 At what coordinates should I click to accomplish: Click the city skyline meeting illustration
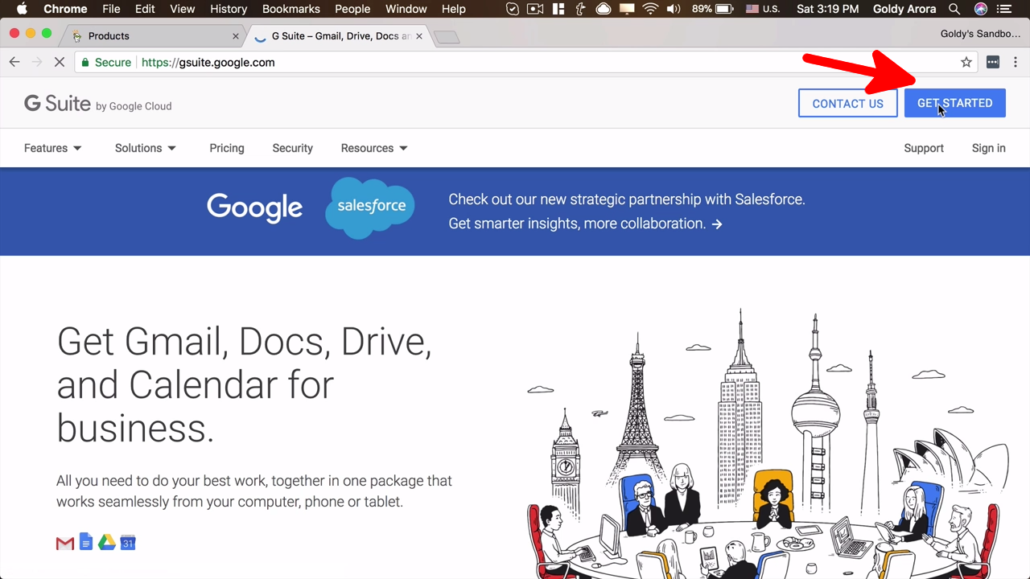coord(769,444)
